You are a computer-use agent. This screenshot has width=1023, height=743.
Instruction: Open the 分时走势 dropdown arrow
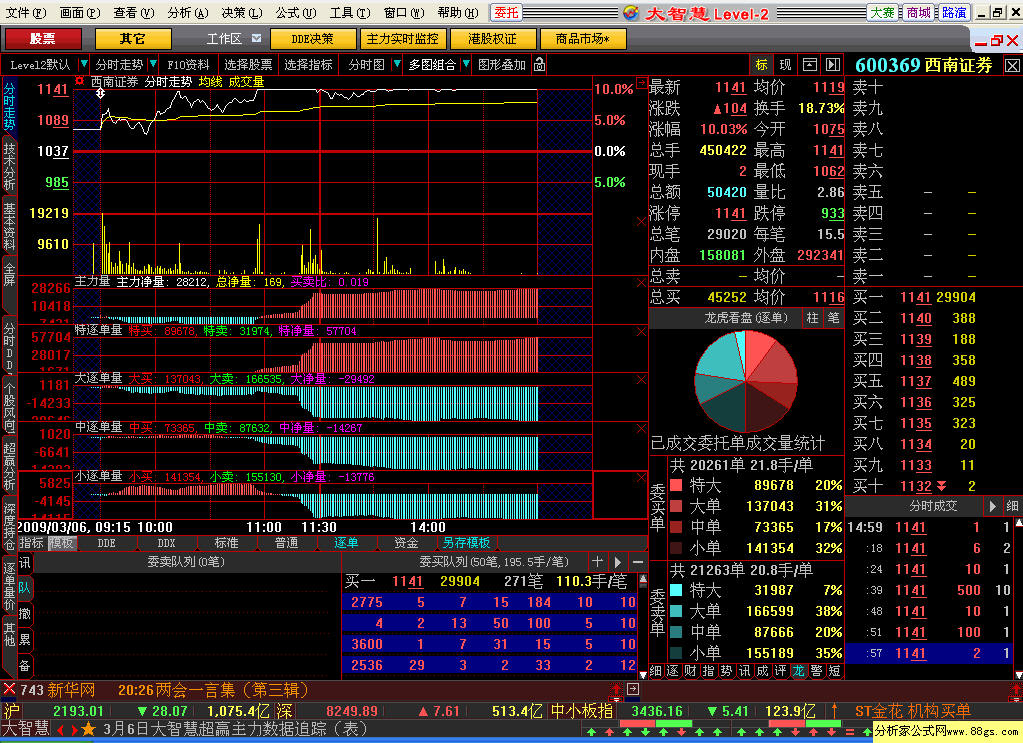tap(153, 64)
